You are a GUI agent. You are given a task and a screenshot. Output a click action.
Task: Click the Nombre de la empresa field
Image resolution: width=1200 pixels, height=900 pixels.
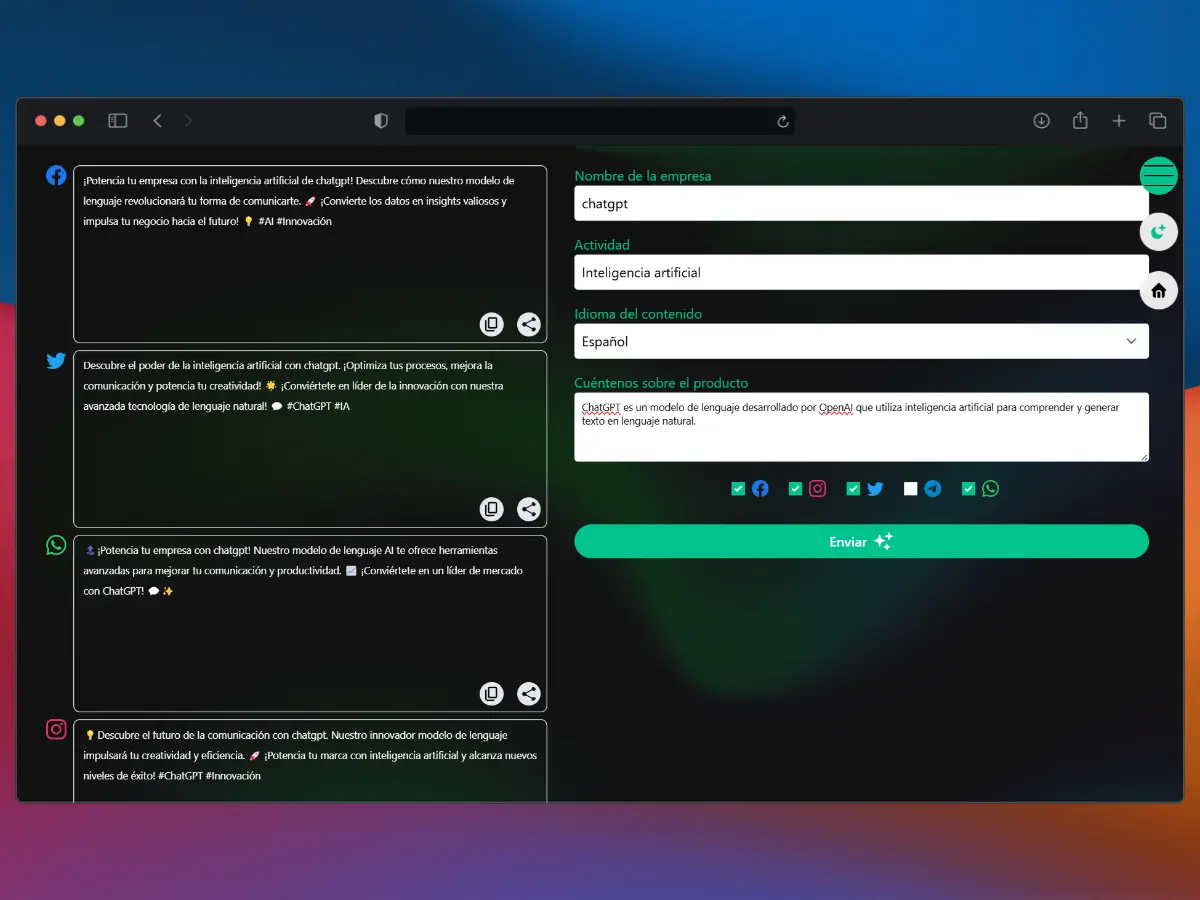861,203
